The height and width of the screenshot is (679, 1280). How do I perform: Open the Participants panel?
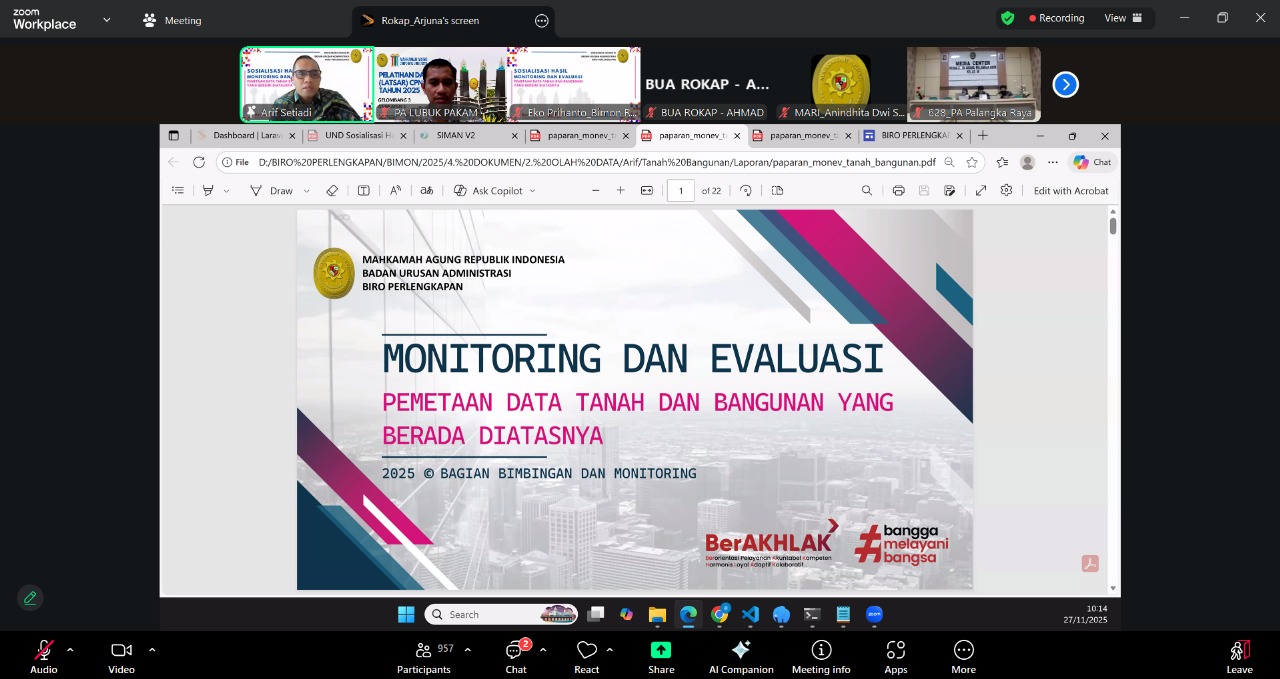(425, 656)
